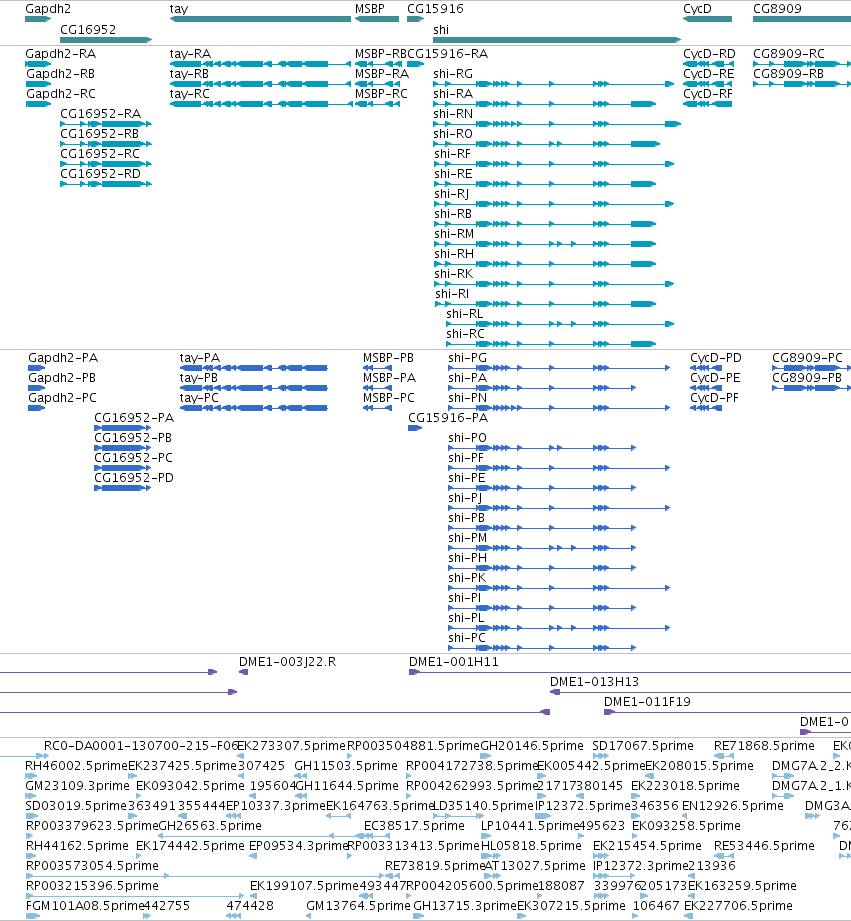Click transcript shi-RL
The height and width of the screenshot is (921, 851).
(x=465, y=314)
